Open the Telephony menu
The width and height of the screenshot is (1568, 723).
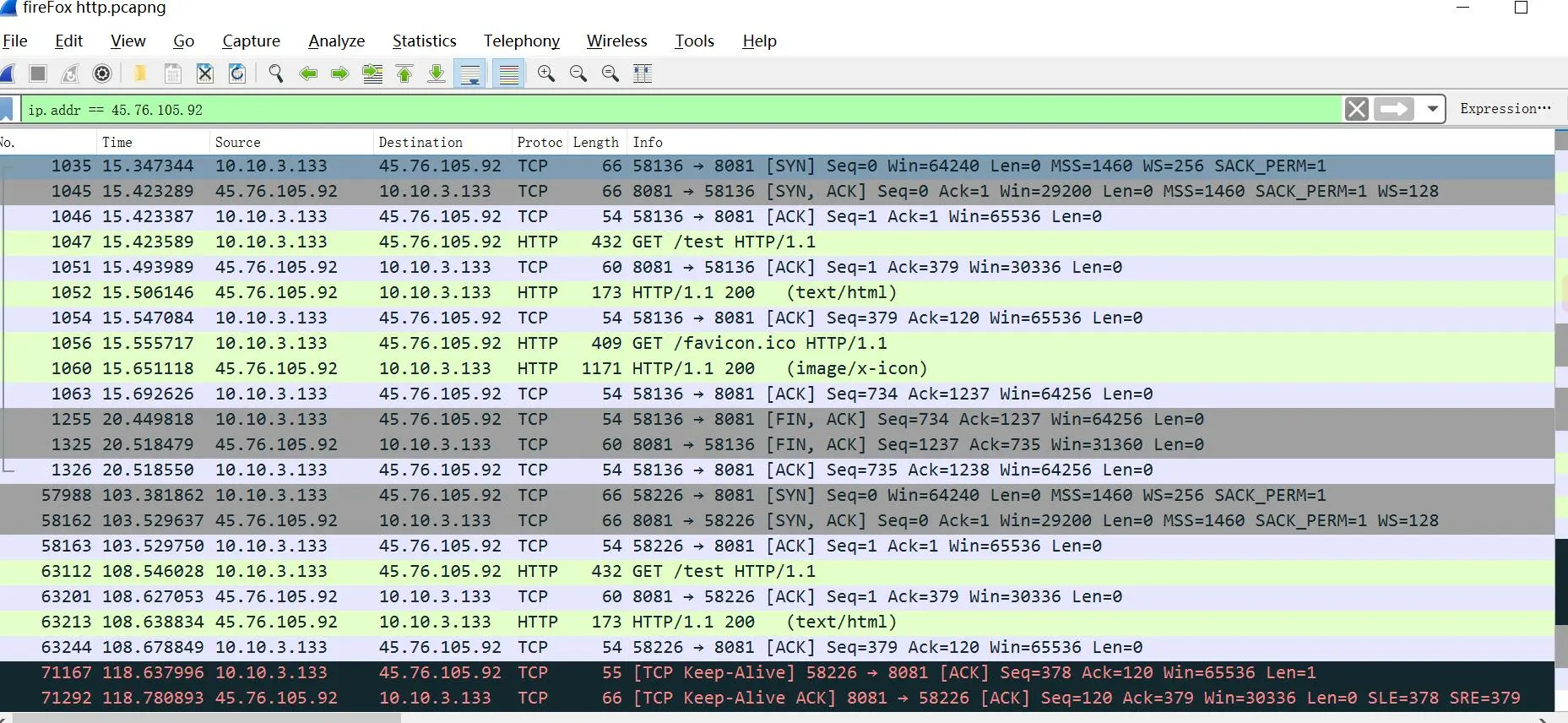pos(522,41)
